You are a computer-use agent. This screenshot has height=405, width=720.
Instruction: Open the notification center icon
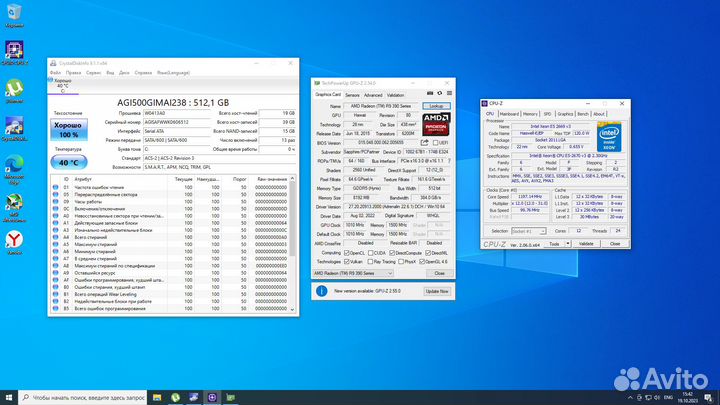click(709, 398)
